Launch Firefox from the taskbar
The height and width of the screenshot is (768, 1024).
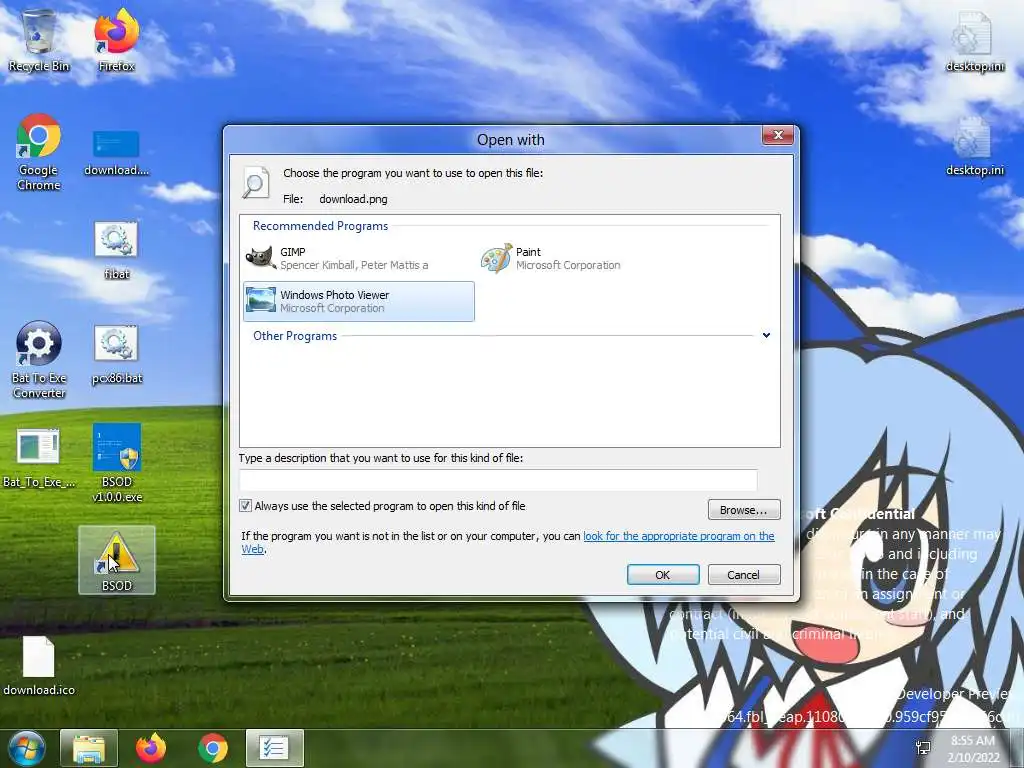[x=151, y=748]
